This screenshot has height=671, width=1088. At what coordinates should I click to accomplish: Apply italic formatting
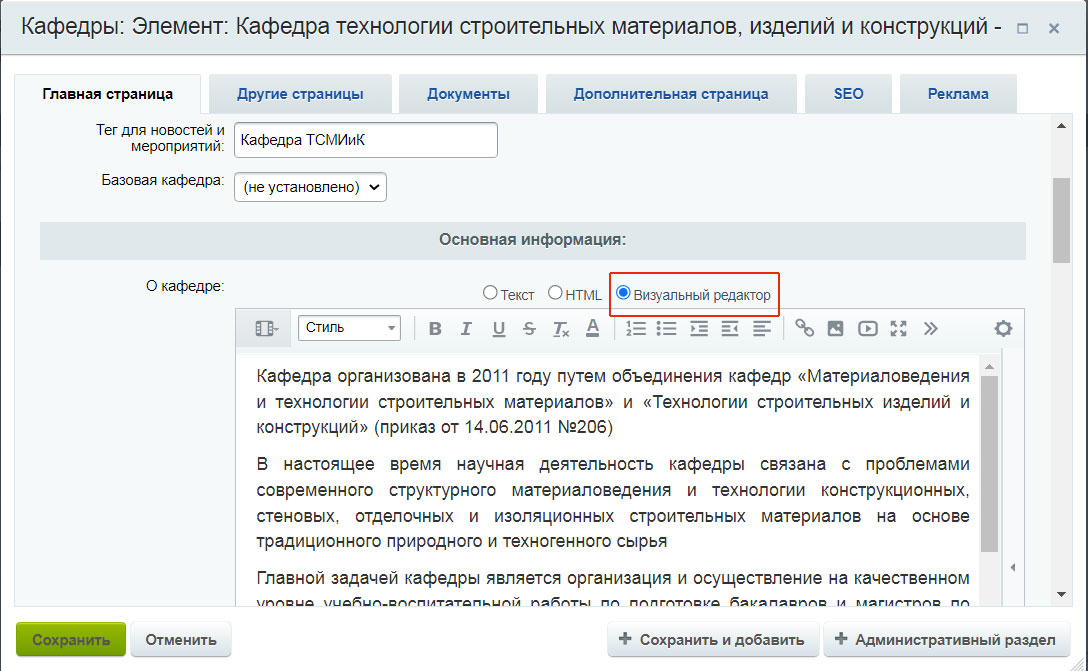(465, 328)
